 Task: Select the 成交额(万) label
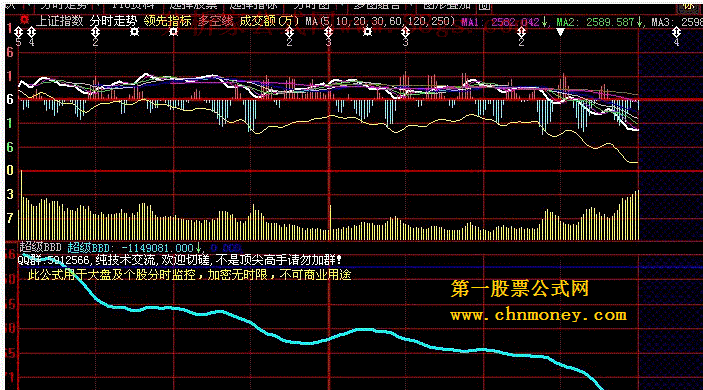pos(269,21)
